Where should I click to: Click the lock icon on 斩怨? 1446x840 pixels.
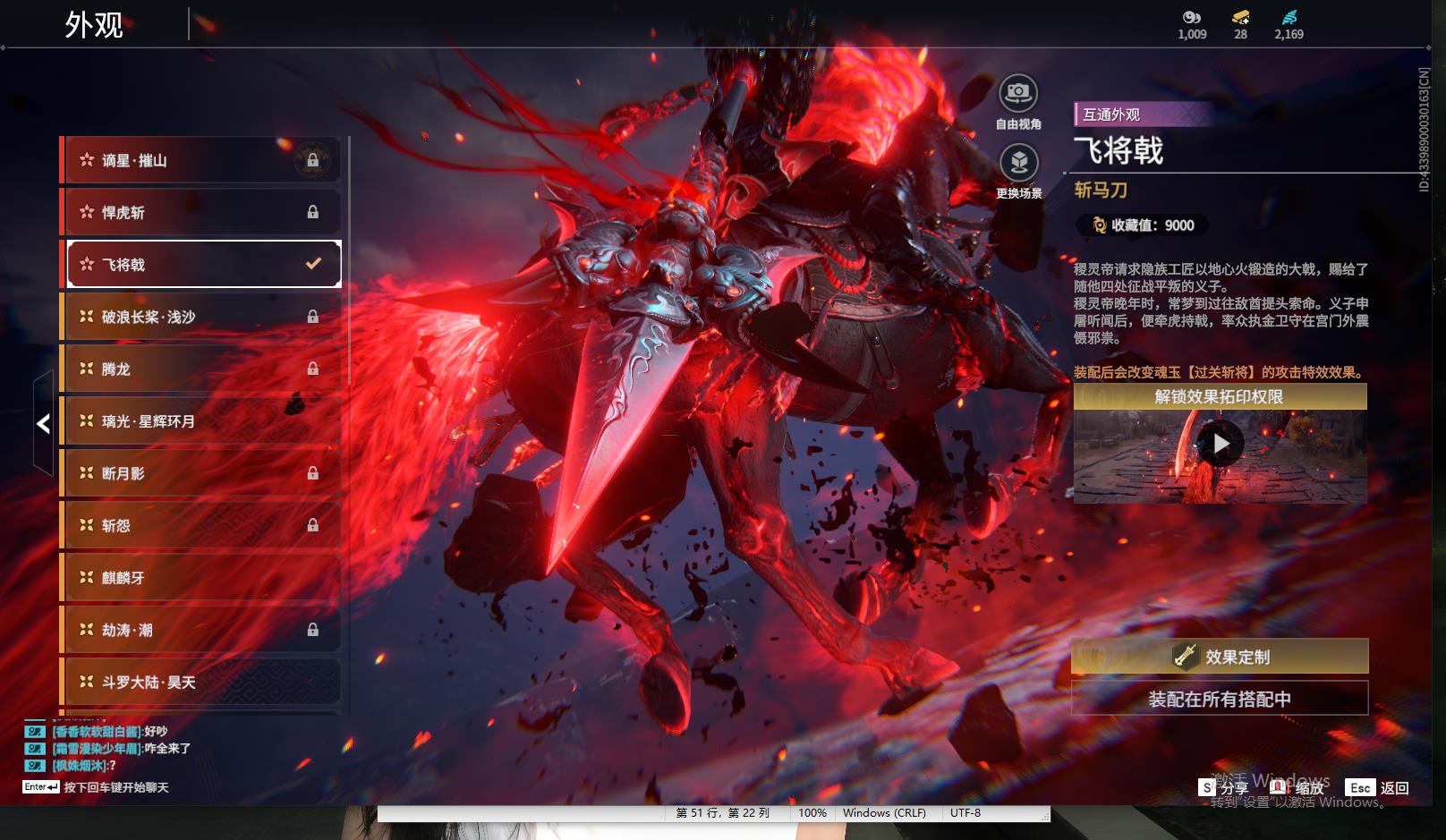tap(313, 525)
